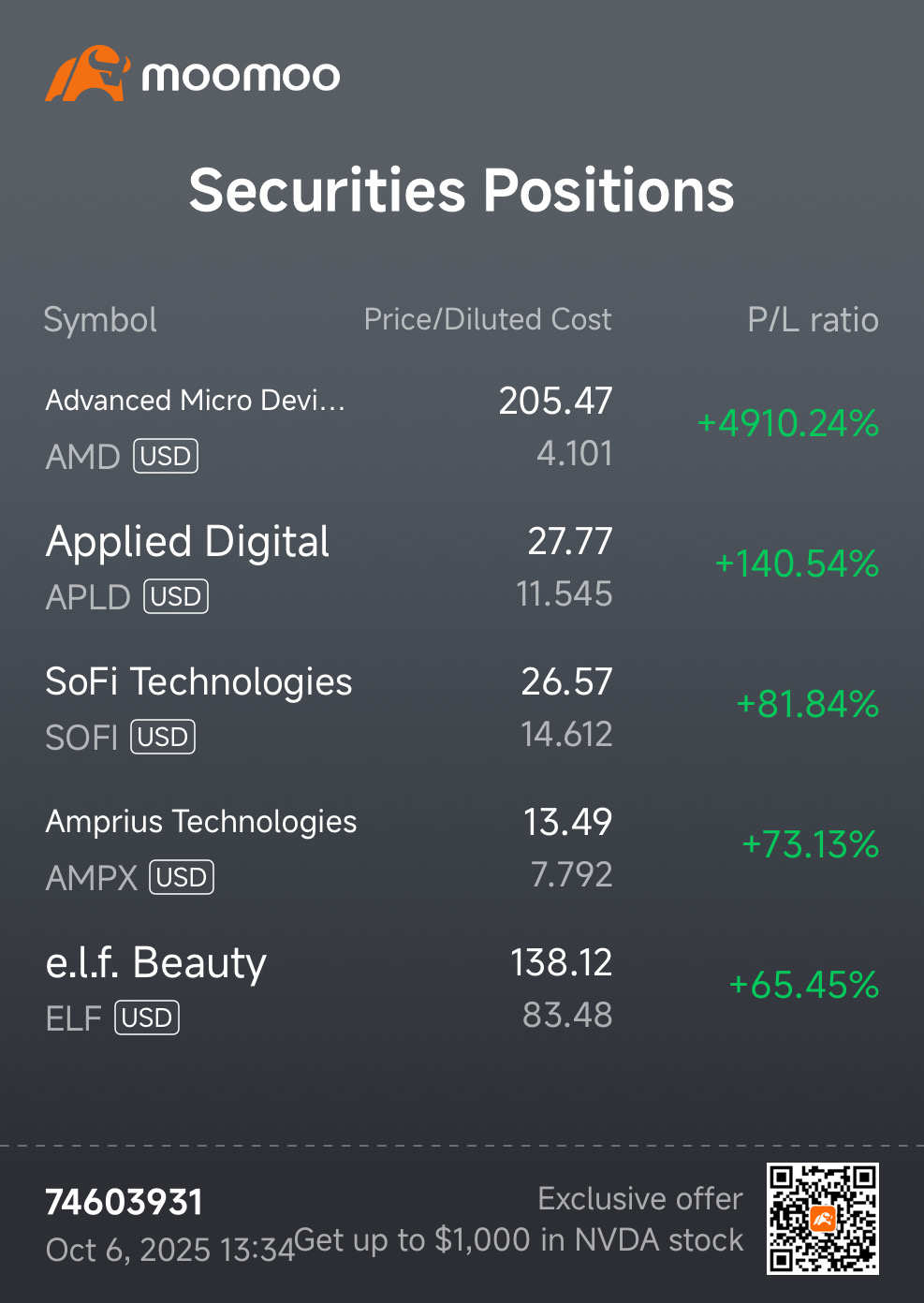Open the Applied Digital position
The width and height of the screenshot is (924, 1303).
pos(187,542)
